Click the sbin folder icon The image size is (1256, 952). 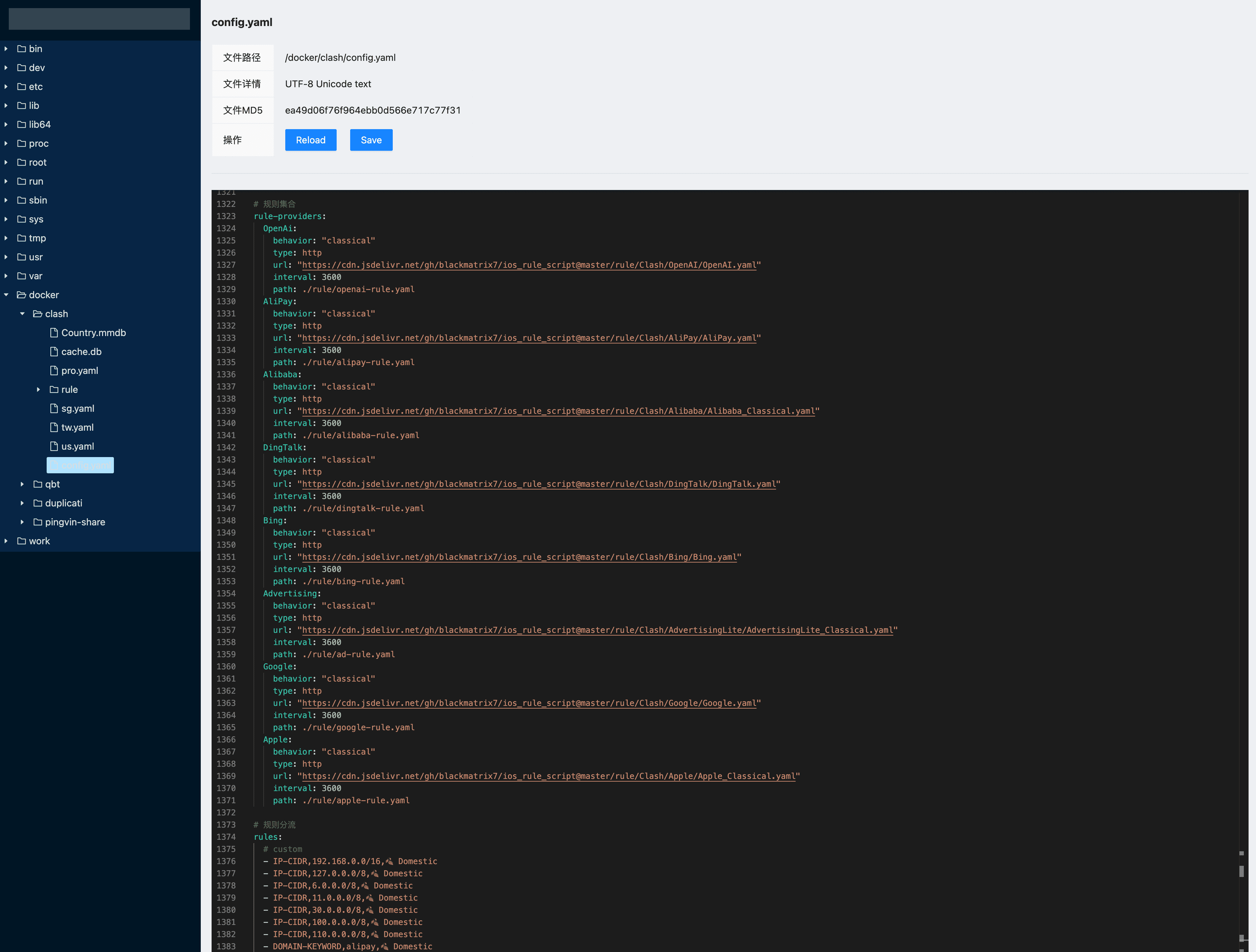[x=22, y=200]
